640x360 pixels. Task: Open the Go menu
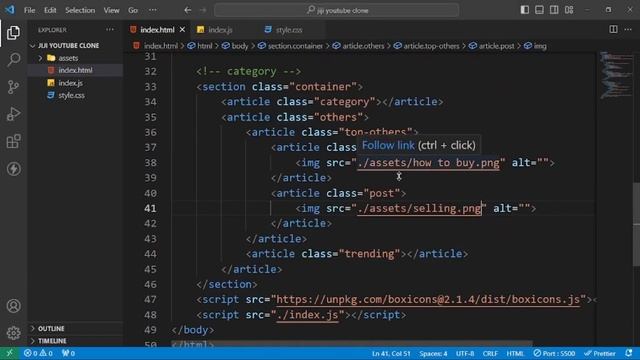tap(133, 10)
